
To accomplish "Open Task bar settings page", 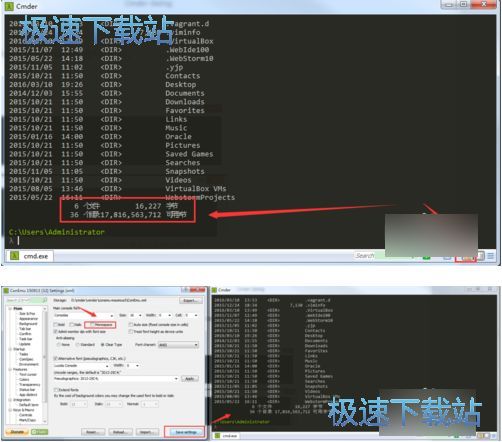I will [25, 339].
